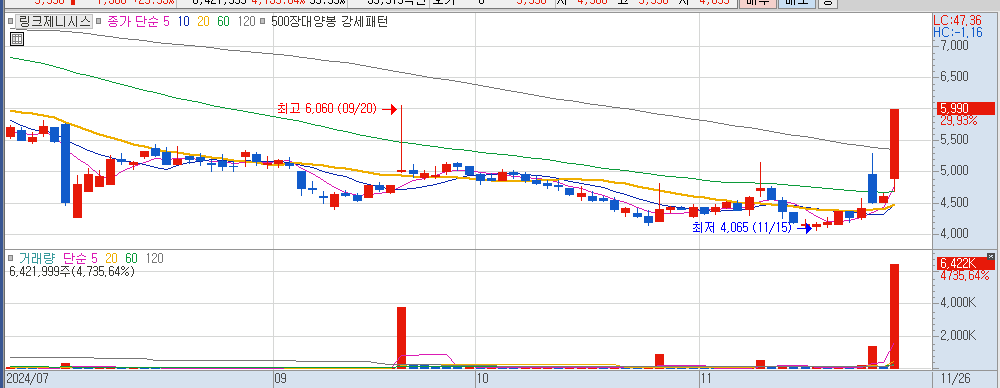The height and width of the screenshot is (388, 1000).
Task: Click the 5,500 price axis label
Action: (x=954, y=139)
